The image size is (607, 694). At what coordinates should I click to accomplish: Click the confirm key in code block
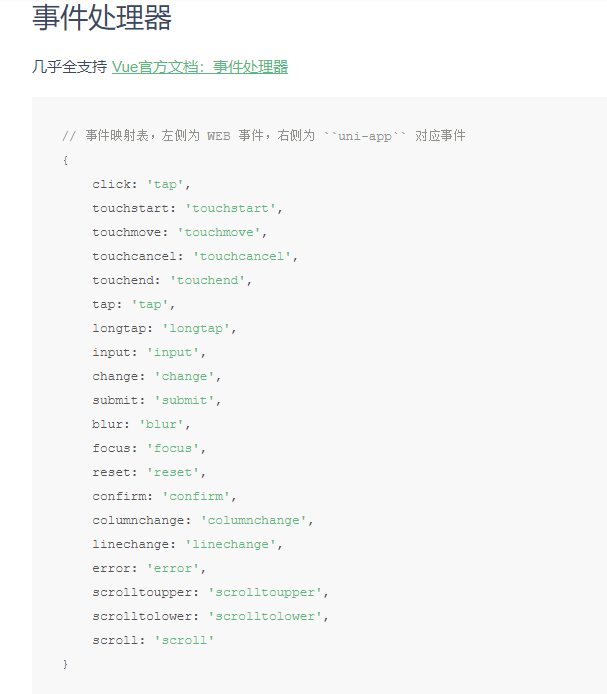click(122, 496)
